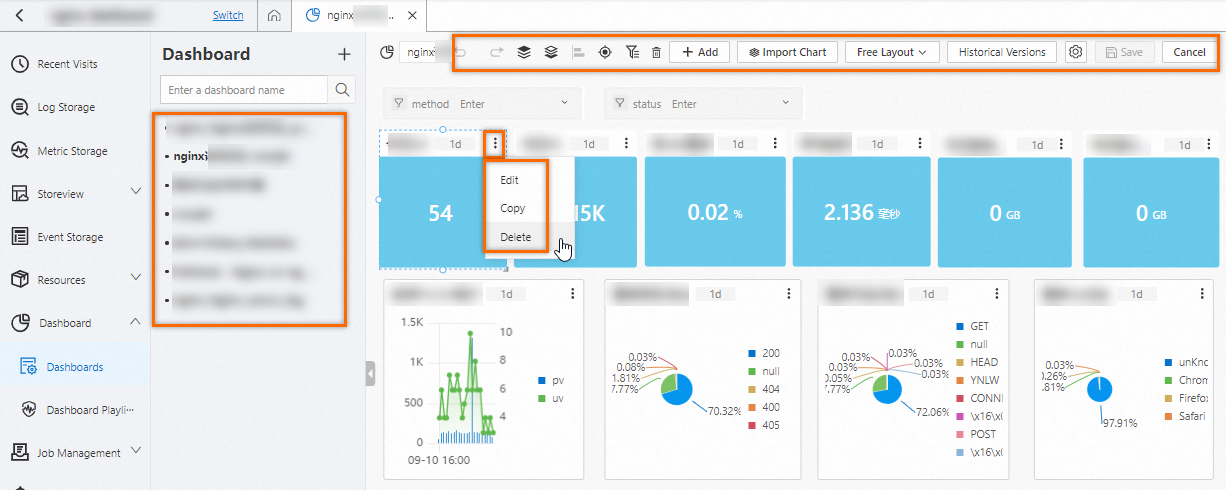Click the Add button

[700, 52]
